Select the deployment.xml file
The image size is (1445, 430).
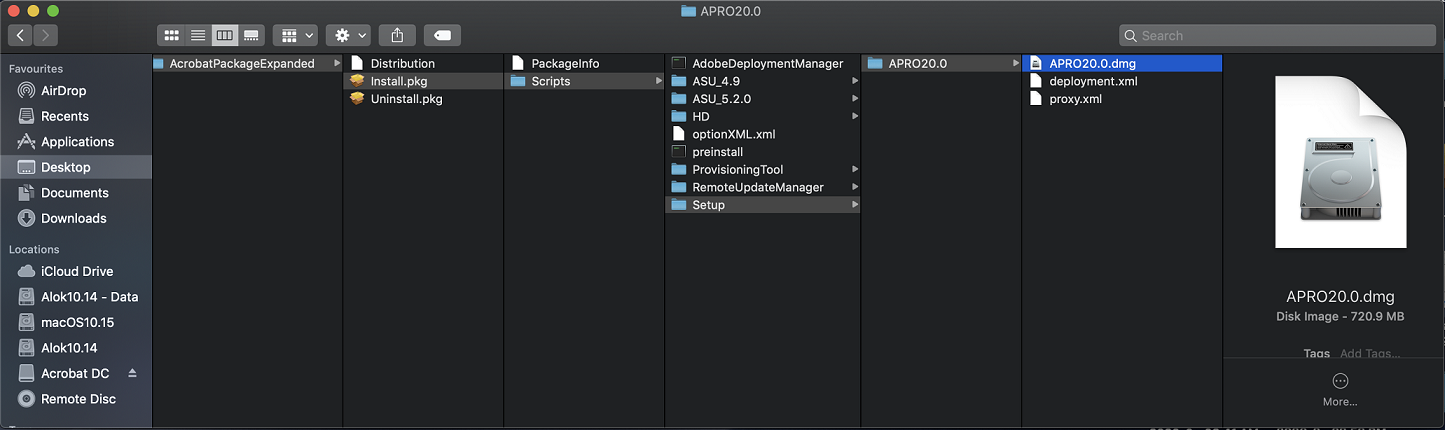1123,81
